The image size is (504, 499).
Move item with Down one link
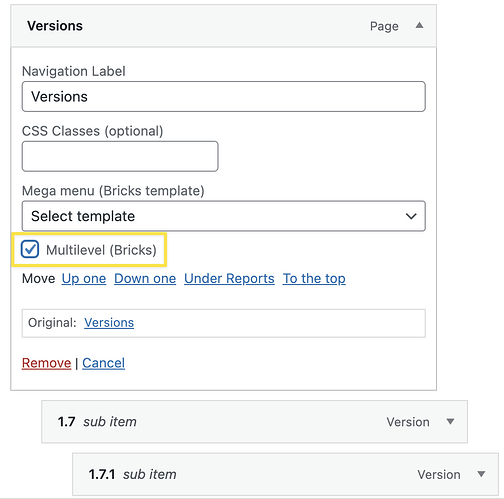click(145, 278)
